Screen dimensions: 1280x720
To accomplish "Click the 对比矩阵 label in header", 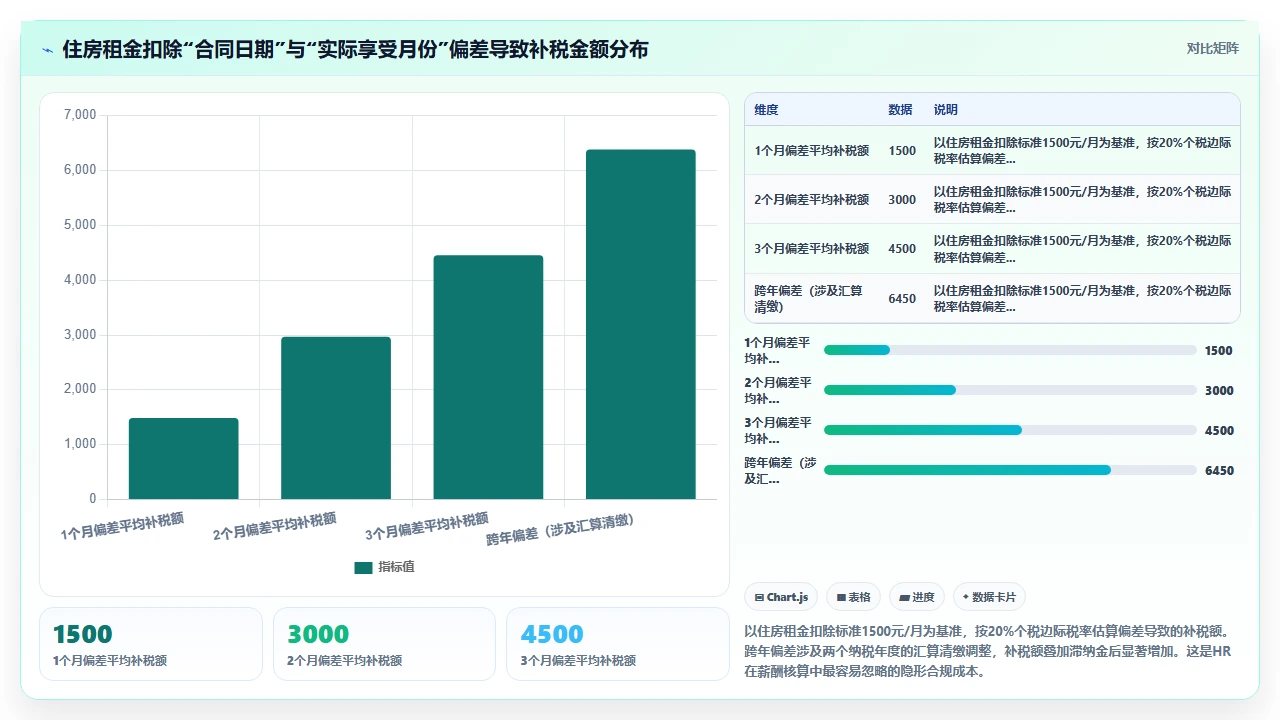I will (1212, 48).
